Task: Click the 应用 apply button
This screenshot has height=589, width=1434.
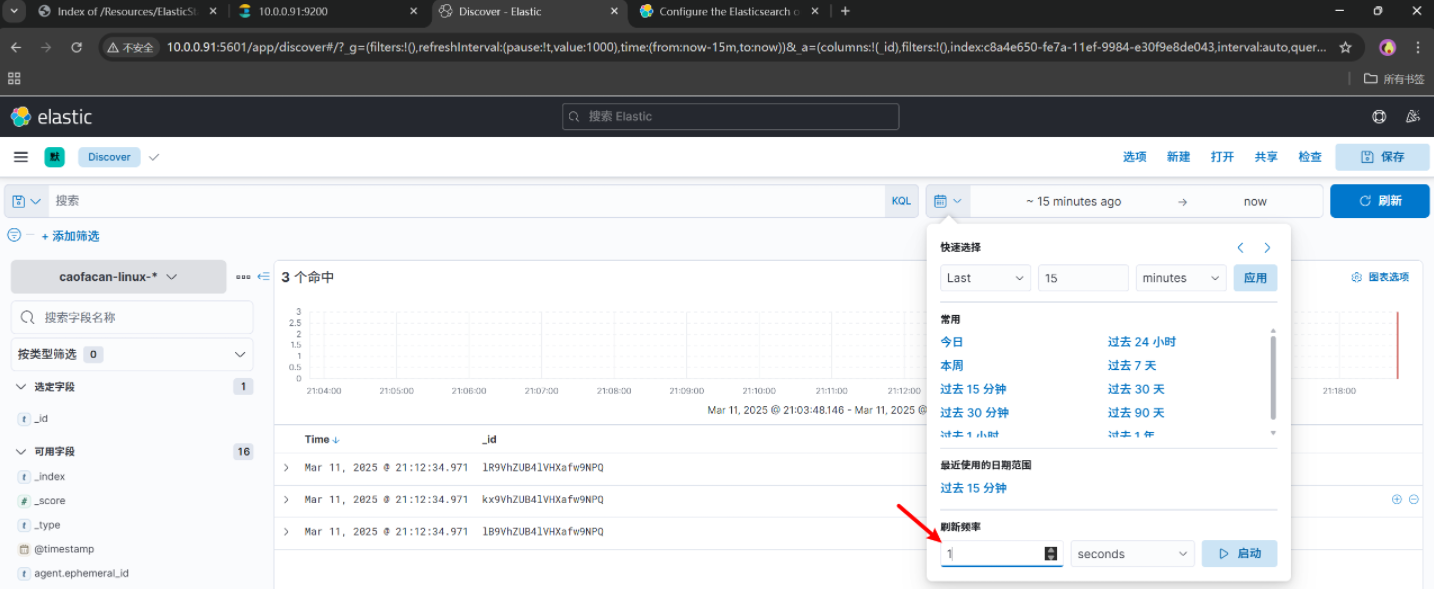Action: [1255, 278]
